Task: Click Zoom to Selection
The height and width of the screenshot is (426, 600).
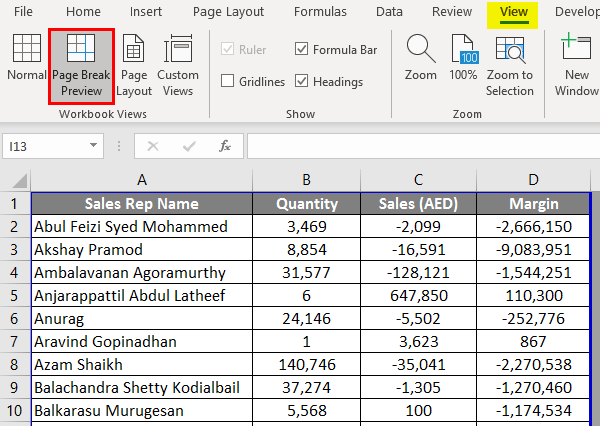Action: click(x=510, y=64)
